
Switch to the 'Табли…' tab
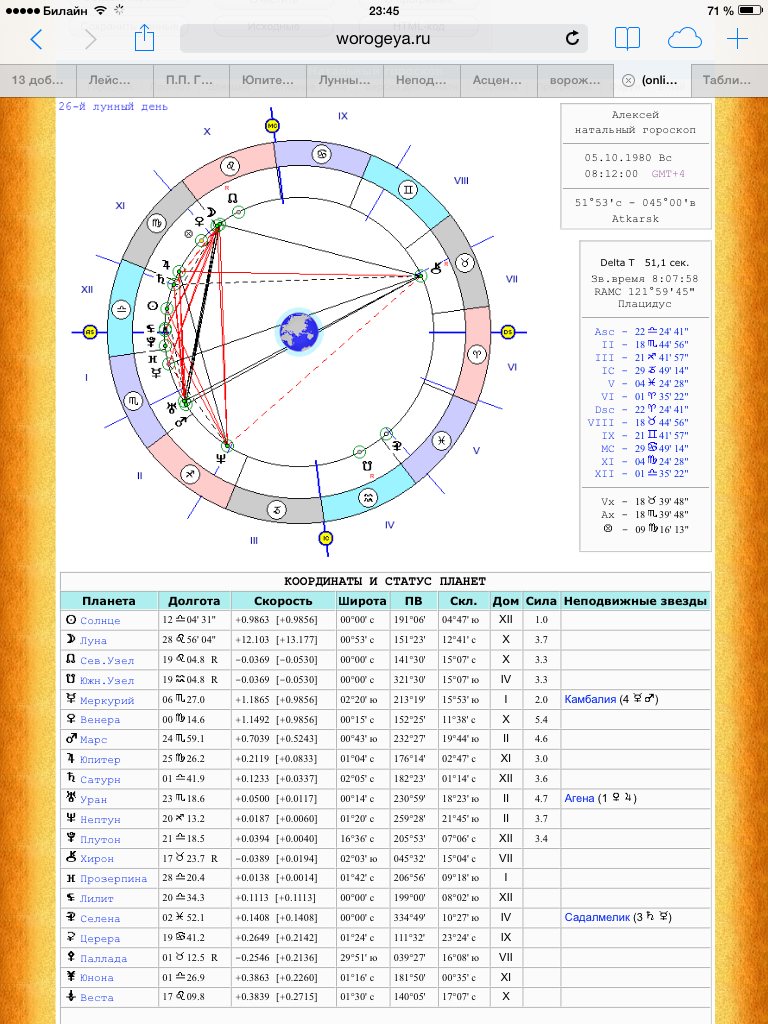coord(729,81)
